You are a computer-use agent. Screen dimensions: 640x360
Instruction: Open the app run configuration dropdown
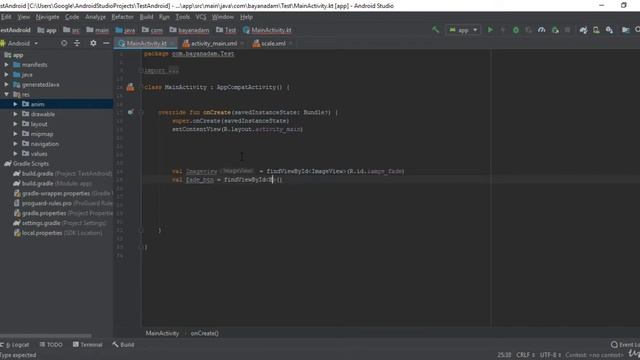[x=463, y=30]
